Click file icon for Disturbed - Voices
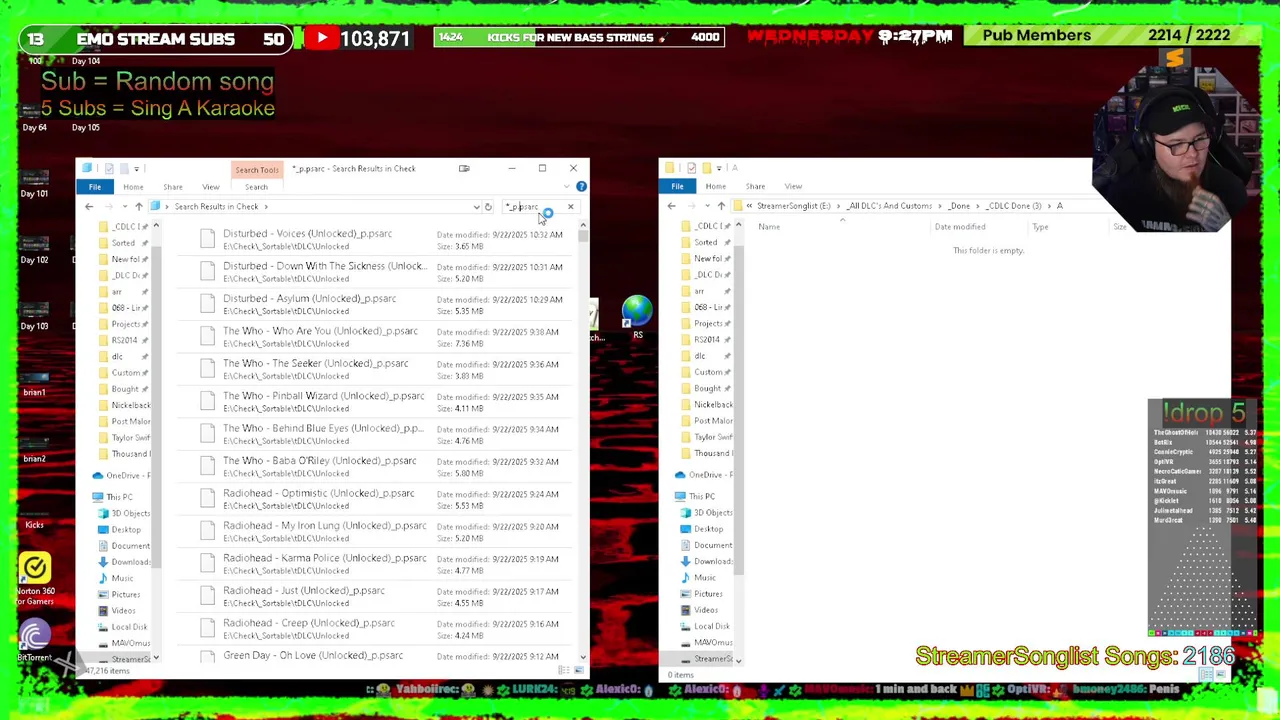This screenshot has width=1280, height=720. (x=207, y=238)
